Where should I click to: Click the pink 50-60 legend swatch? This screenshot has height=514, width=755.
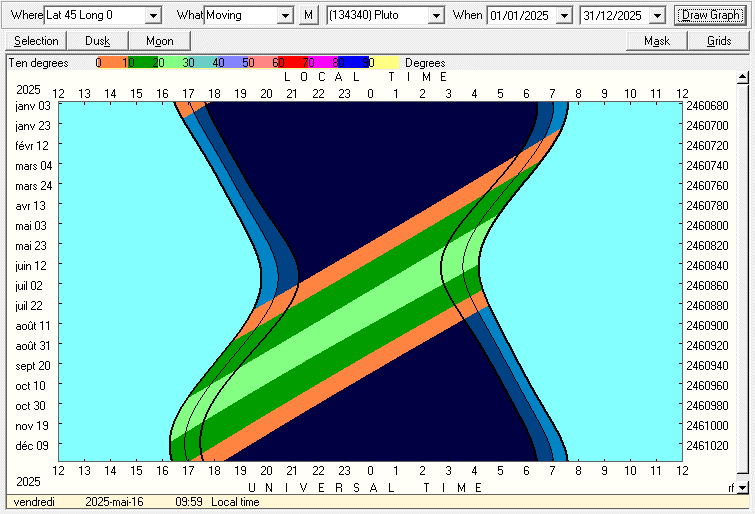coord(263,63)
